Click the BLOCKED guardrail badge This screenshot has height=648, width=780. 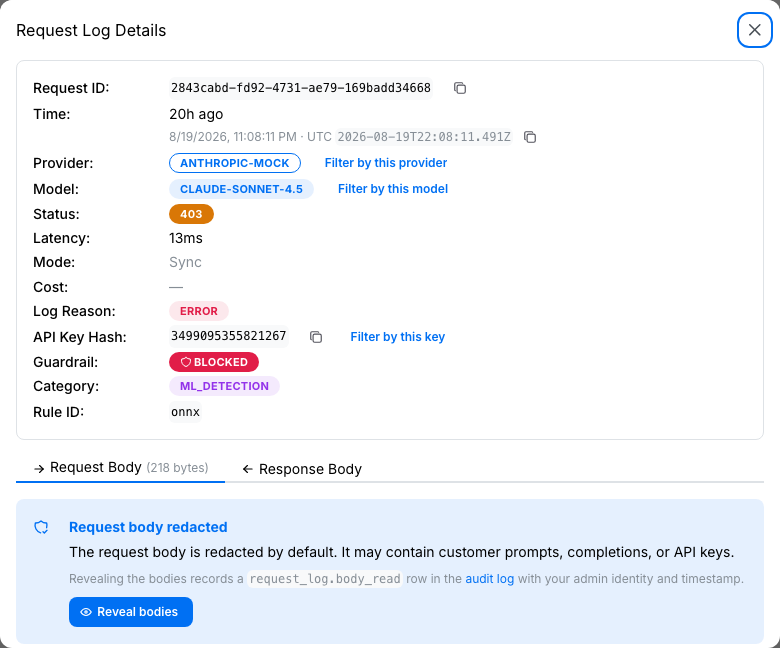click(x=214, y=362)
